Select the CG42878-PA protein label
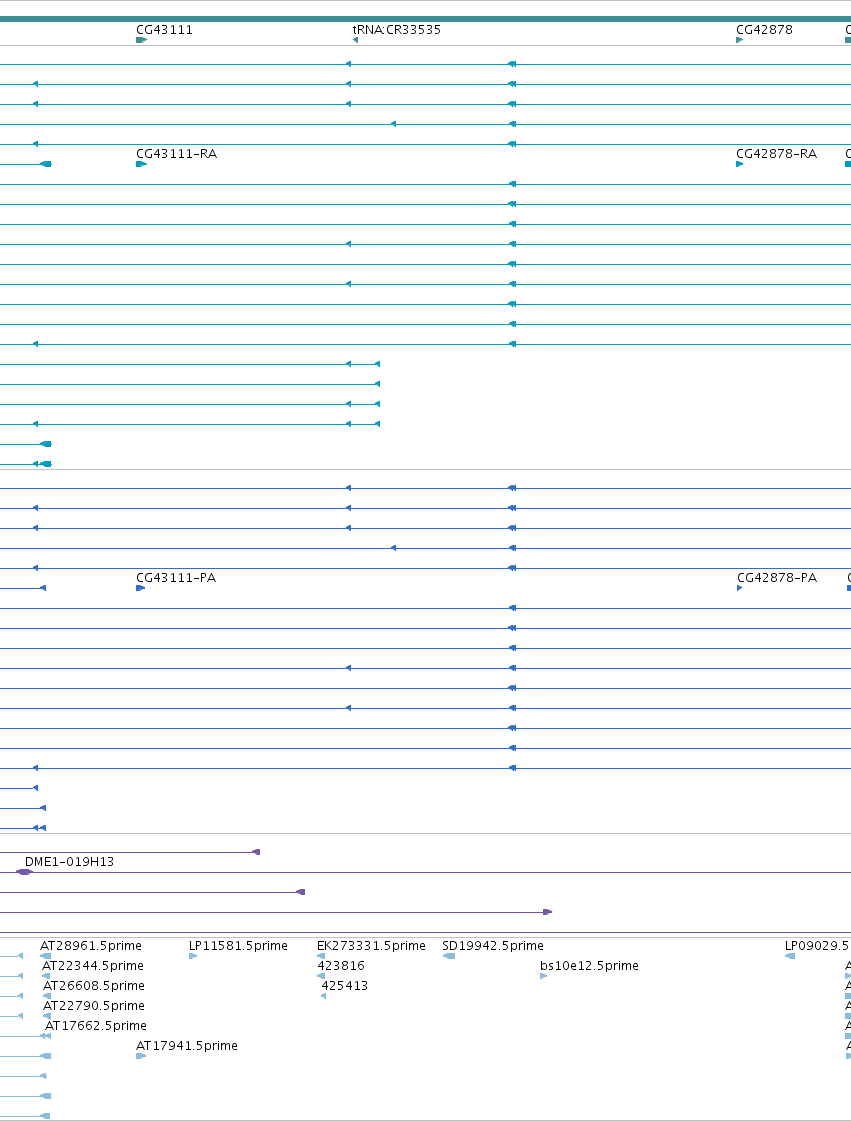Viewport: 851px width, 1121px height. 777,578
